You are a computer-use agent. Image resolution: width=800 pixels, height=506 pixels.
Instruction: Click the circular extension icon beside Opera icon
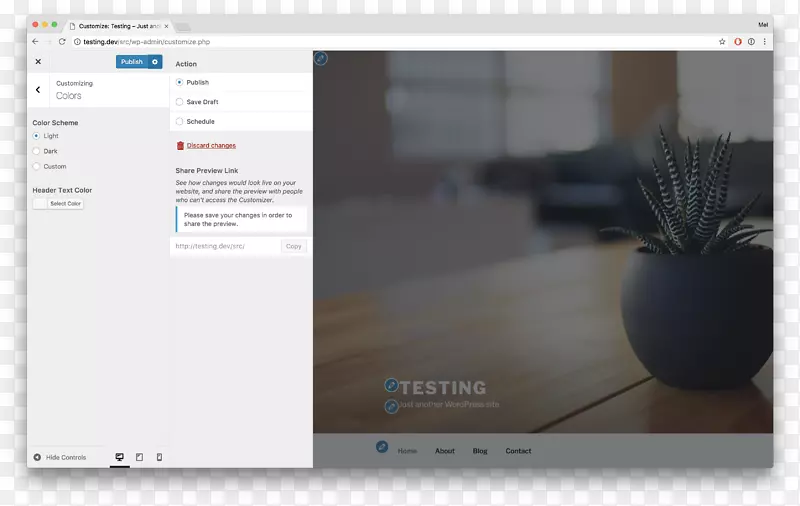752,42
